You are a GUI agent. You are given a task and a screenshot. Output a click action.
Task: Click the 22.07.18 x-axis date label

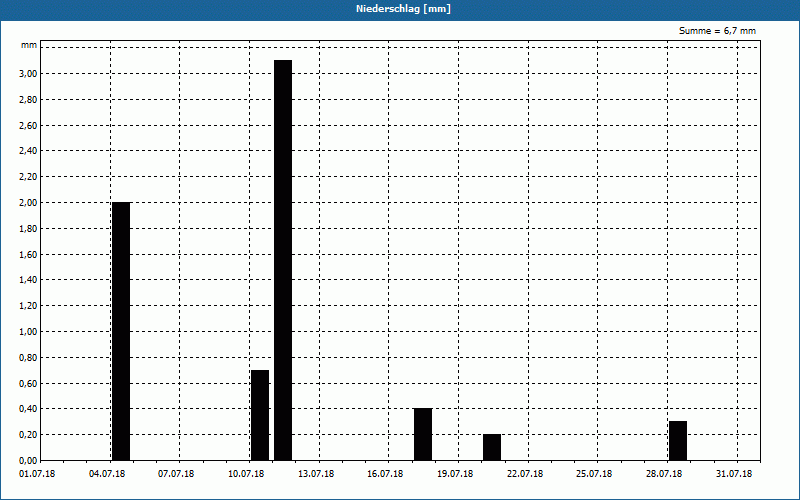[524, 474]
